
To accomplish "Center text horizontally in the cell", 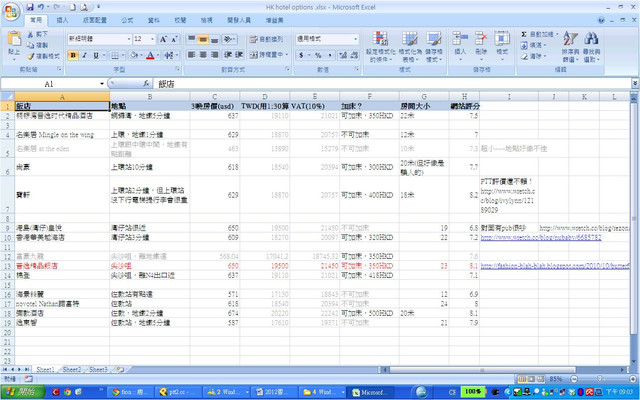I will (x=203, y=55).
